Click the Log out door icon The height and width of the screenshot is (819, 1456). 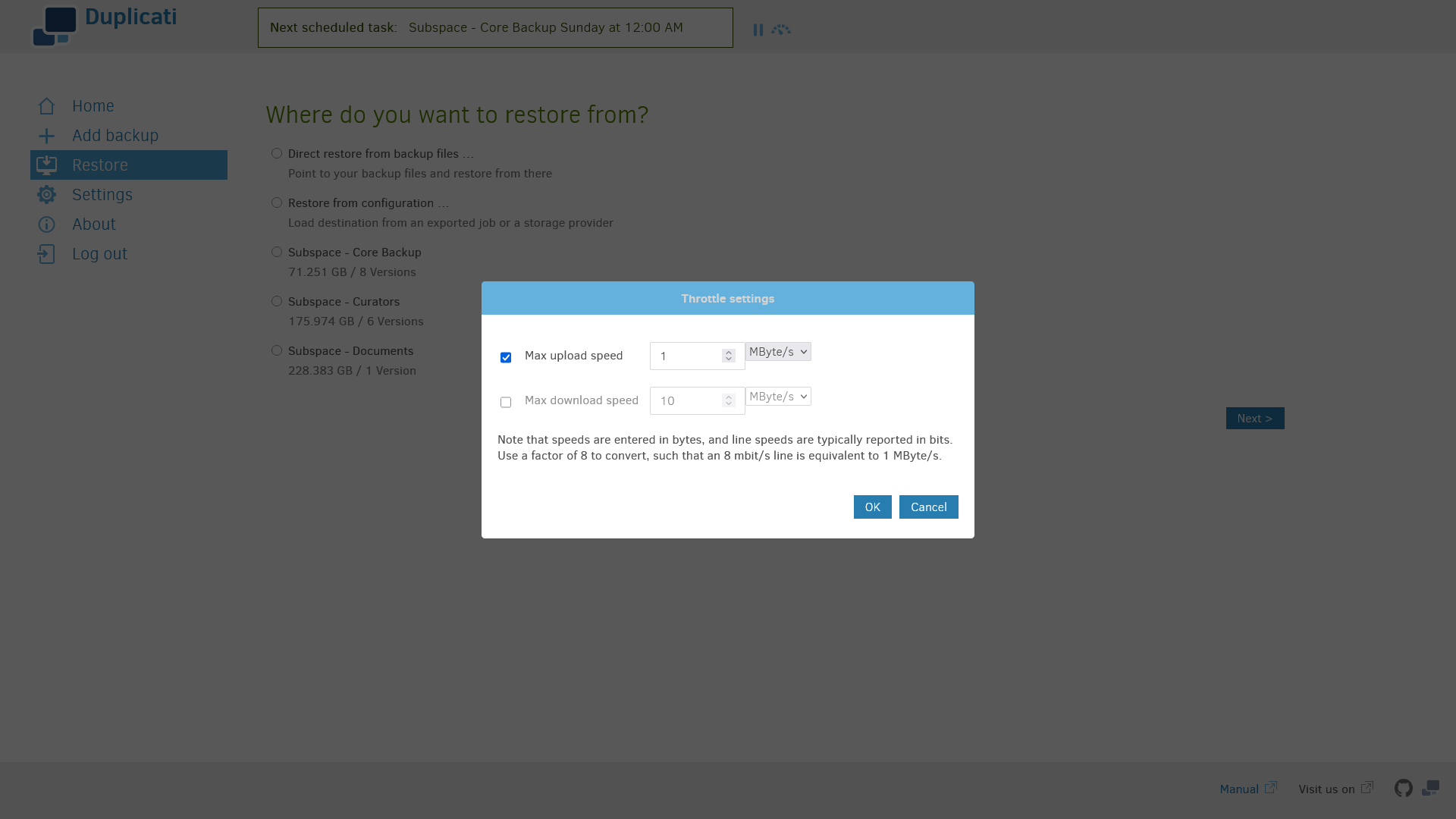tap(46, 254)
